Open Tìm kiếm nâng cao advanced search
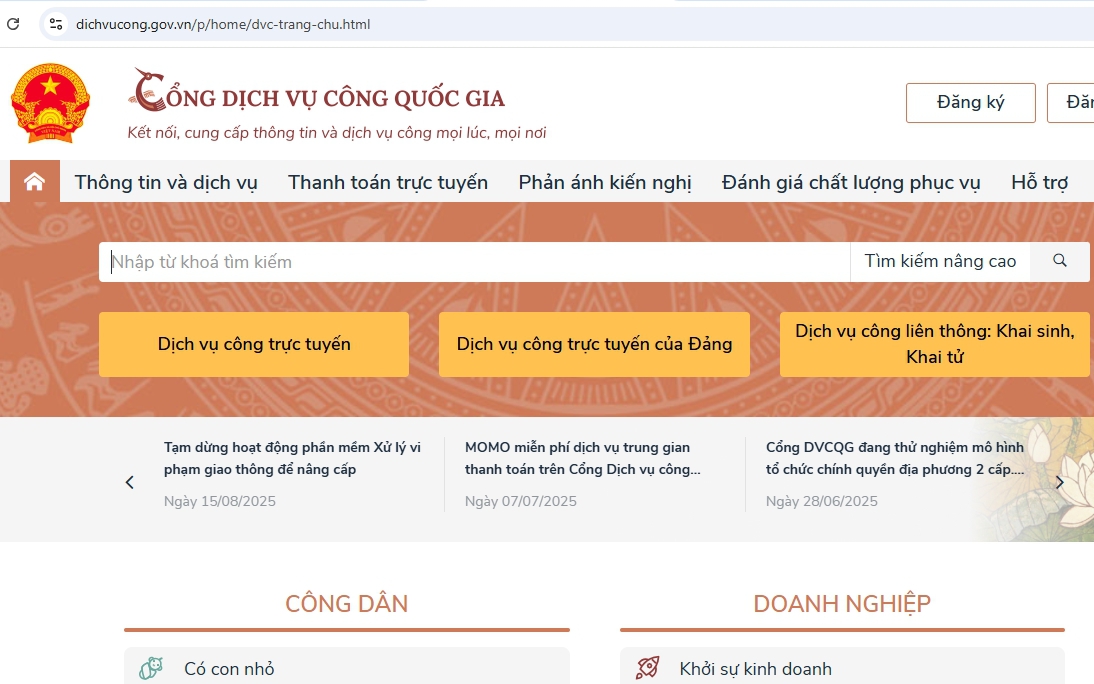Viewport: 1094px width, 684px height. pyautogui.click(x=940, y=261)
